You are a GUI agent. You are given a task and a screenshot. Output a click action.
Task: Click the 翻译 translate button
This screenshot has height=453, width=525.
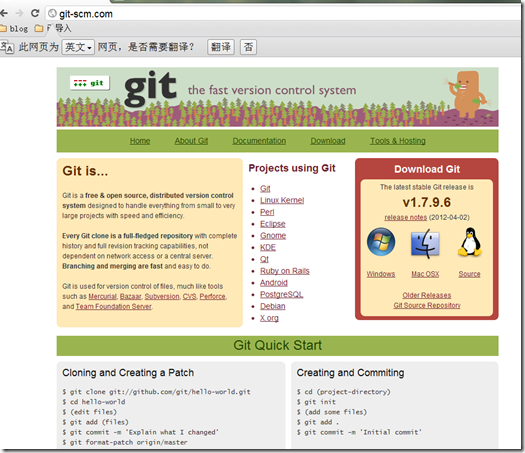[221, 47]
